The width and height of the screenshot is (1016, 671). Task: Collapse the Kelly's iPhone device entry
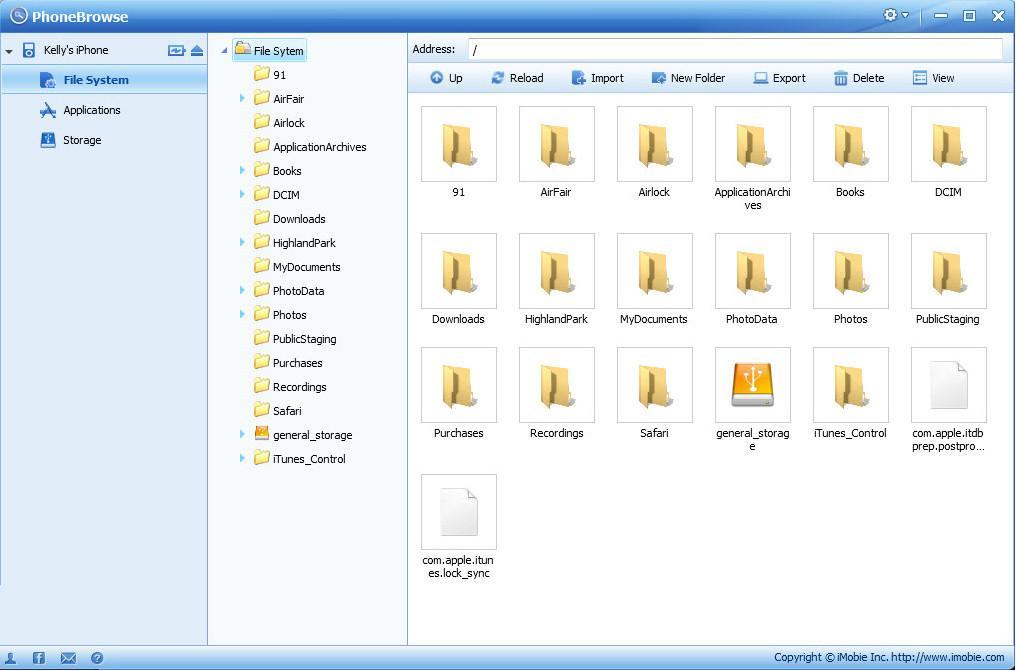(x=9, y=49)
